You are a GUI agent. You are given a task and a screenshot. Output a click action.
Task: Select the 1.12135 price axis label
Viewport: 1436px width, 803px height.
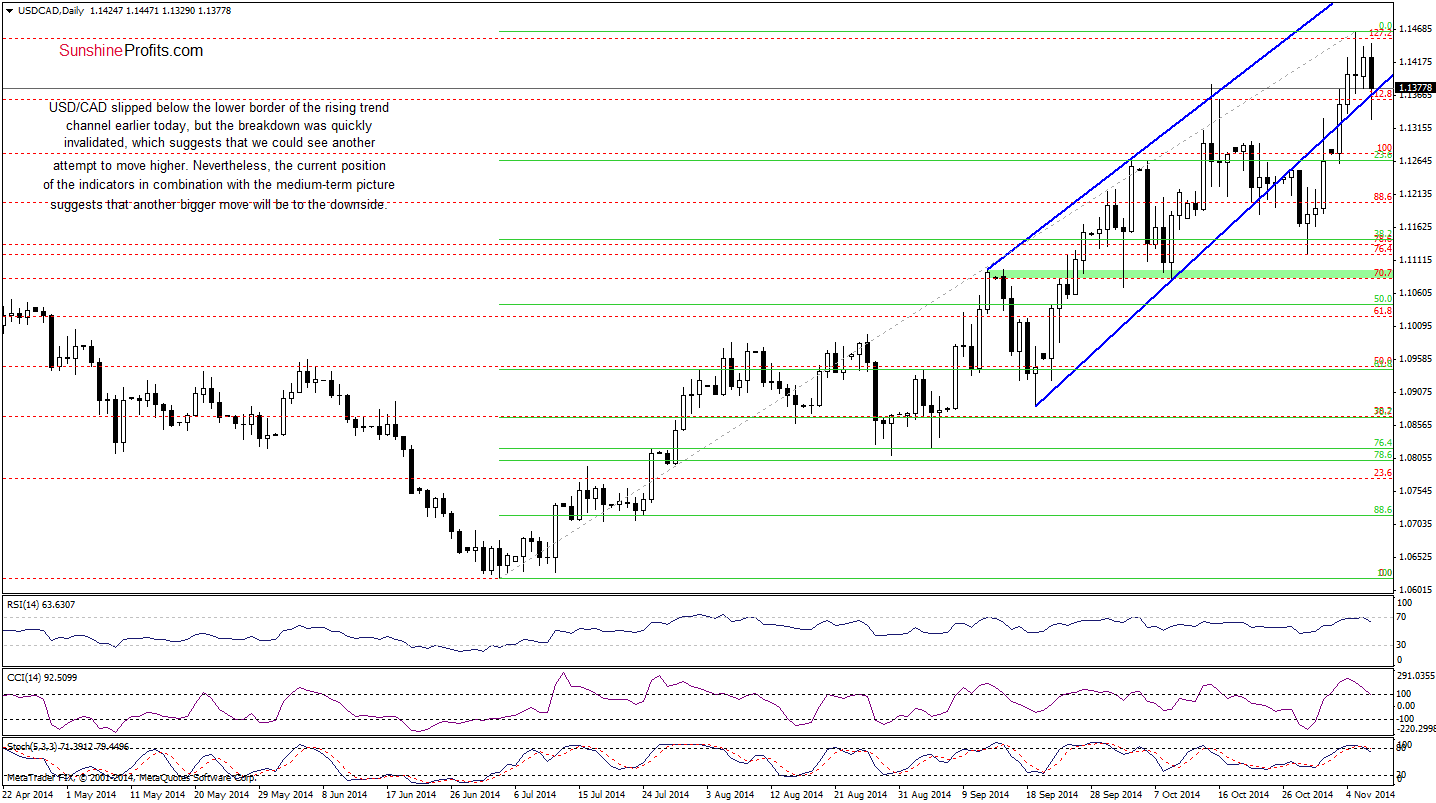point(1416,194)
